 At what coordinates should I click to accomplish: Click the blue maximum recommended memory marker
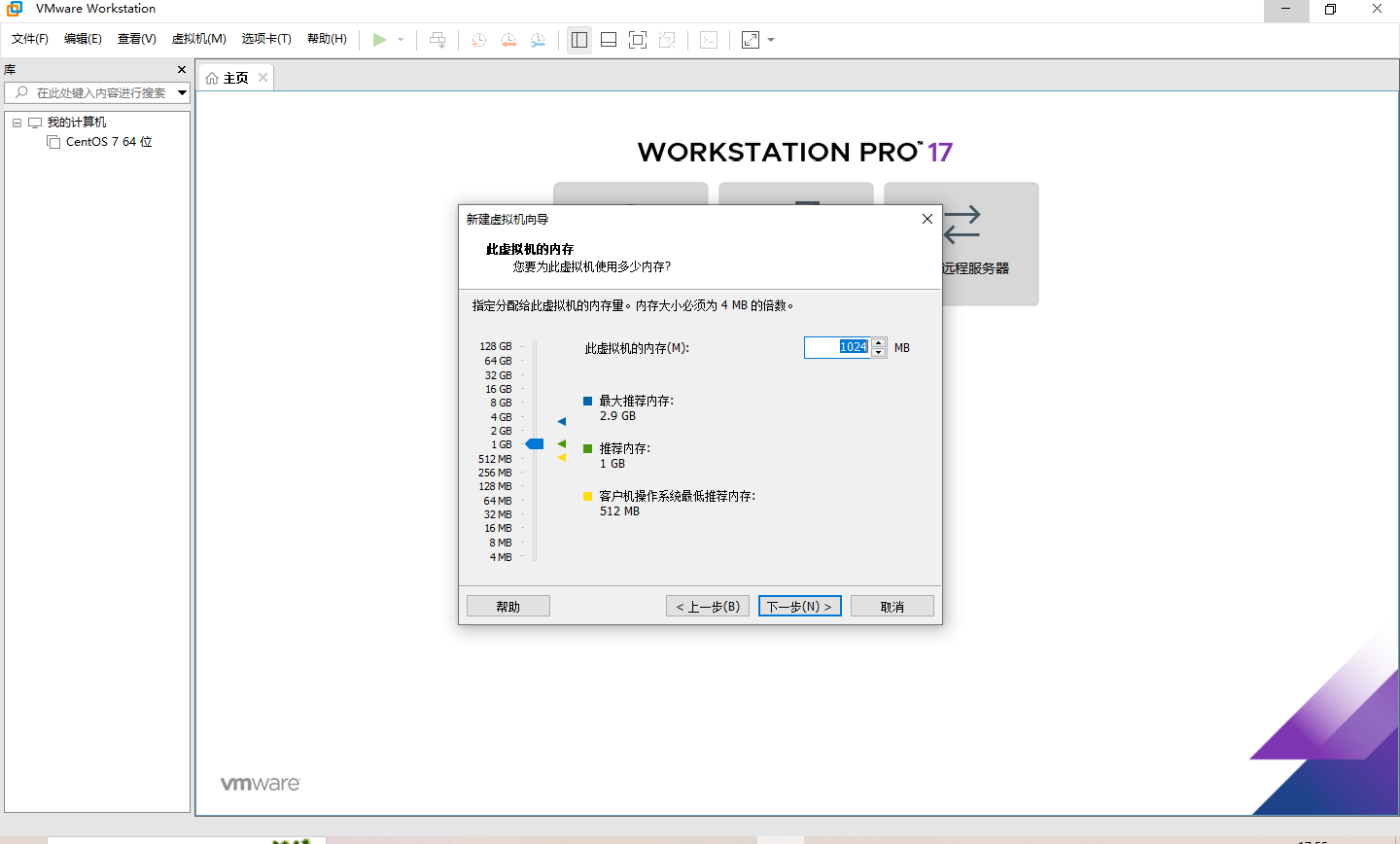coord(561,421)
